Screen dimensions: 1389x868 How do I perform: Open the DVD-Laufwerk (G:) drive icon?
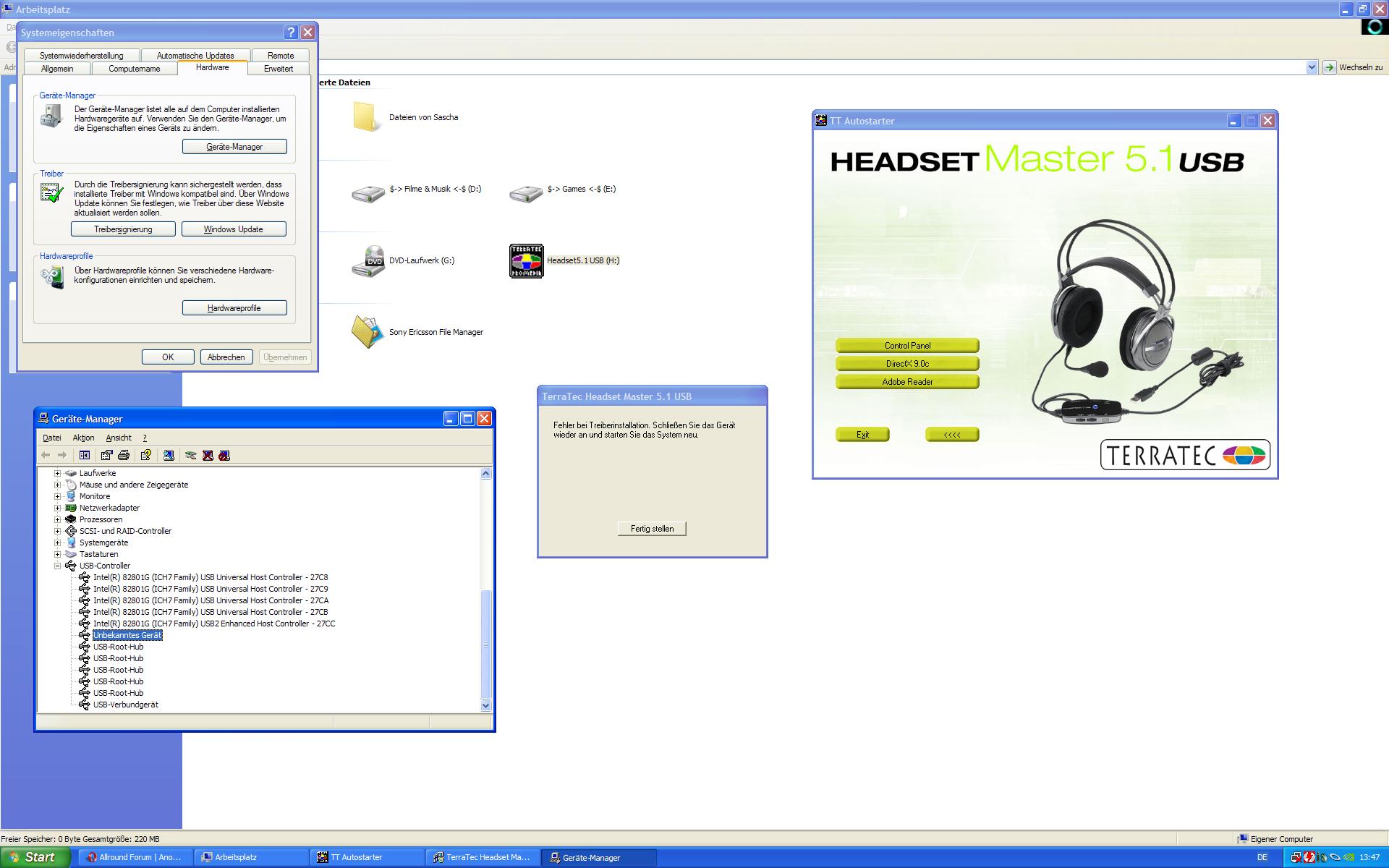pyautogui.click(x=368, y=261)
